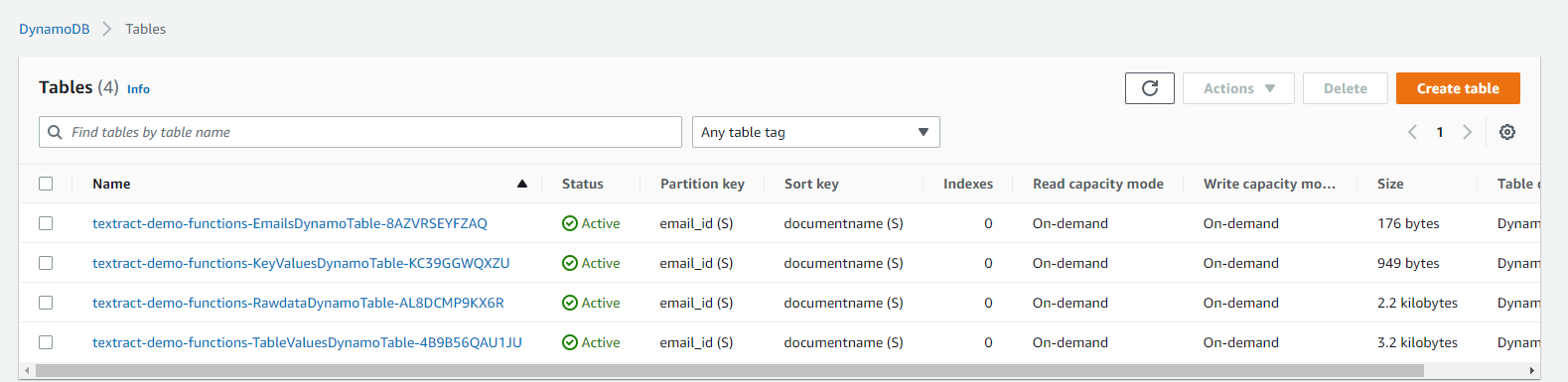This screenshot has width=1568, height=382.
Task: Open textract-demo-functions-TableValuesDynamoTable-4B9B56QAU1JU table
Action: pyautogui.click(x=307, y=342)
